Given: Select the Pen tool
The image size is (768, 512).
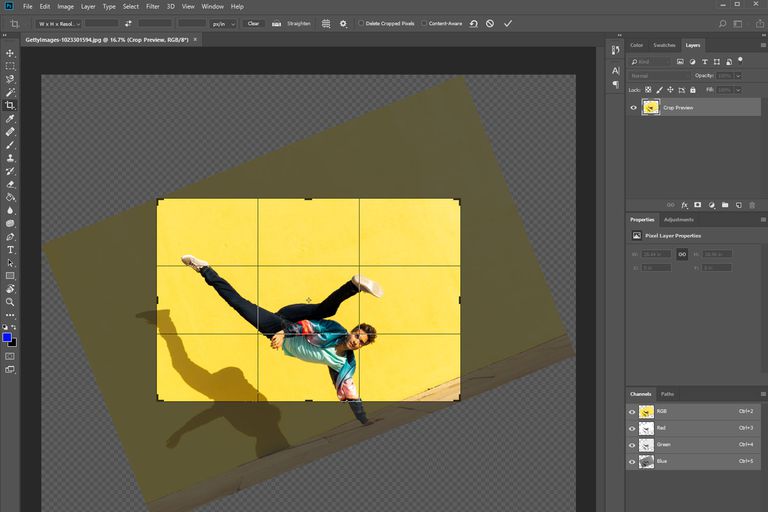Looking at the screenshot, I should pos(10,237).
